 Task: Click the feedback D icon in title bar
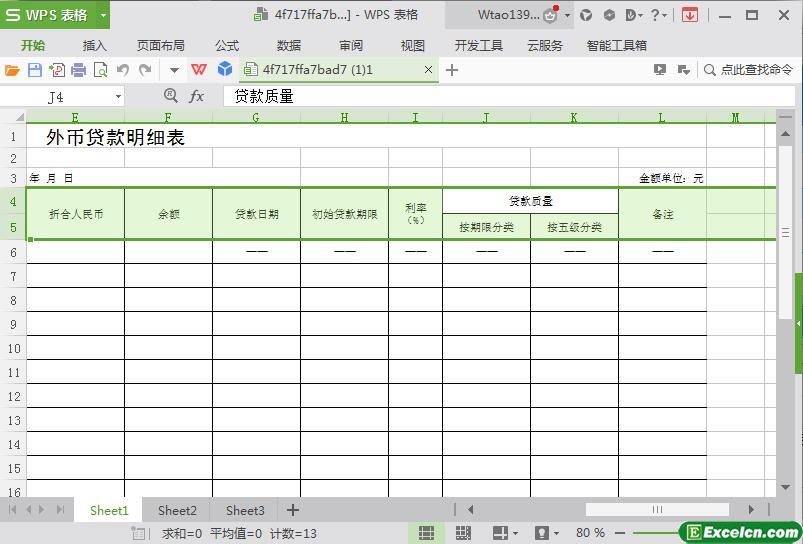tap(633, 15)
